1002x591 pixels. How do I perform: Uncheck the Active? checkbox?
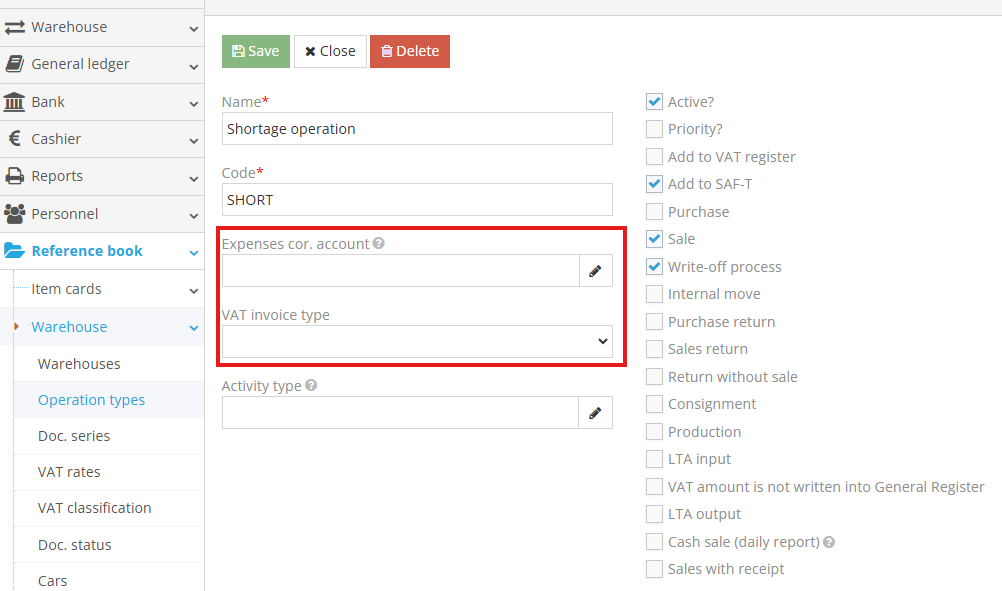654,102
